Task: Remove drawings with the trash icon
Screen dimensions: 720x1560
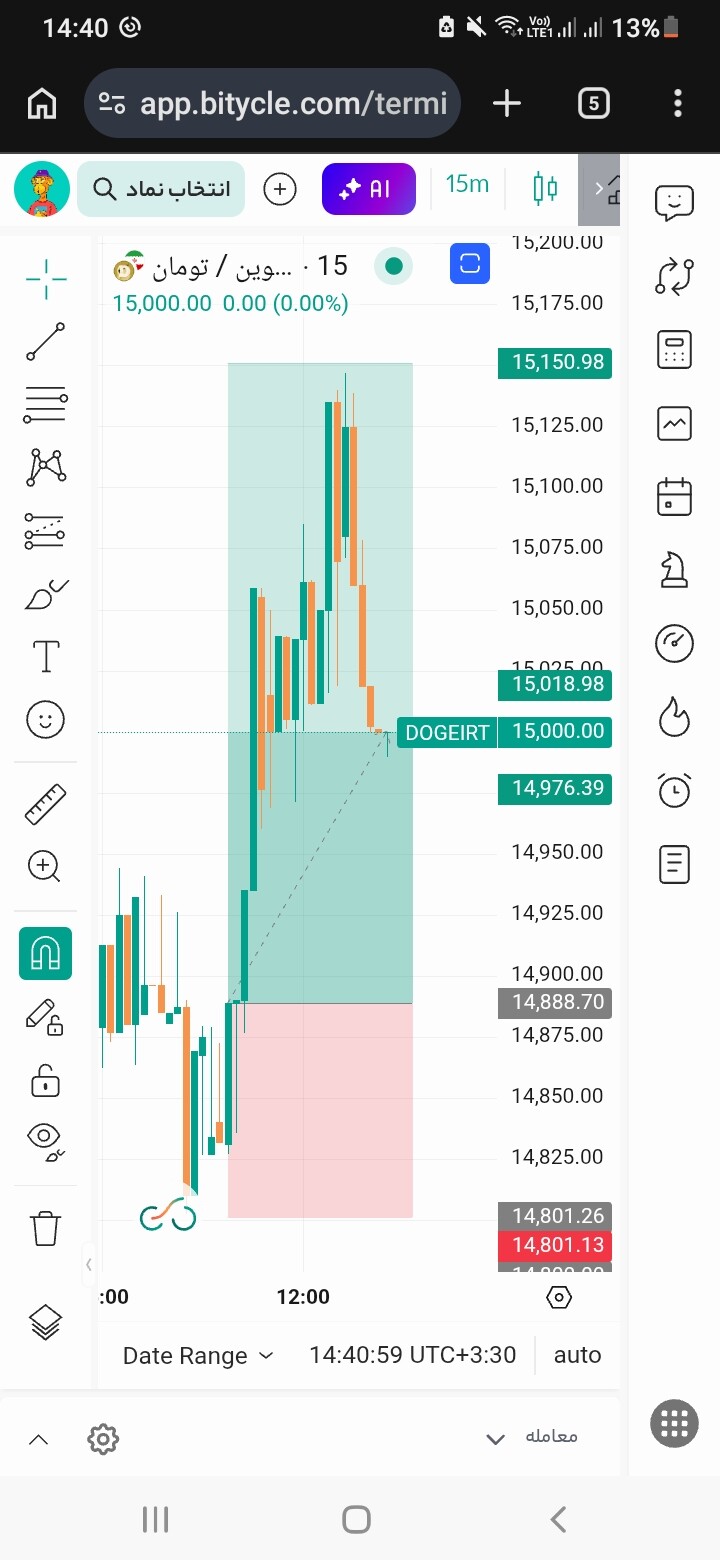Action: [x=46, y=1227]
